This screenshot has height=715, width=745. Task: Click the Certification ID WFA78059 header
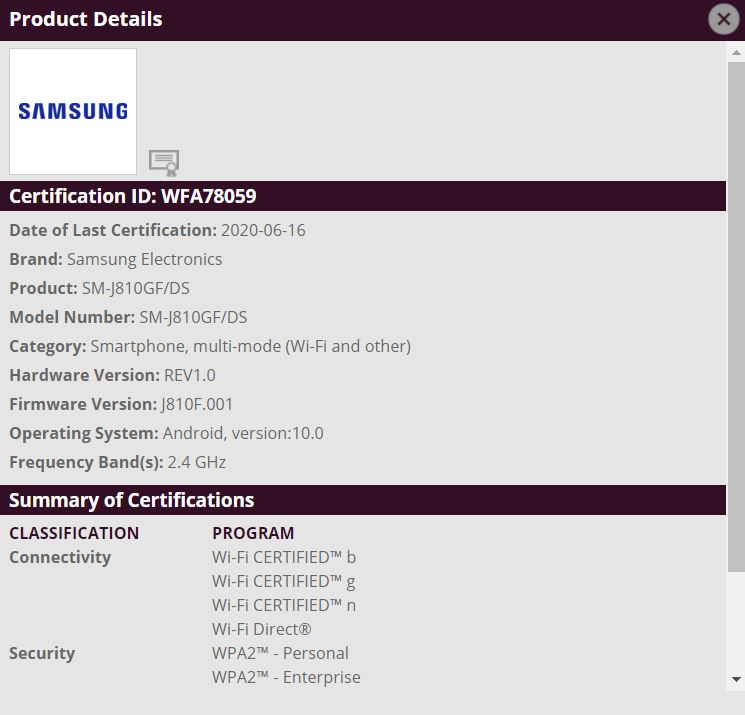[133, 196]
